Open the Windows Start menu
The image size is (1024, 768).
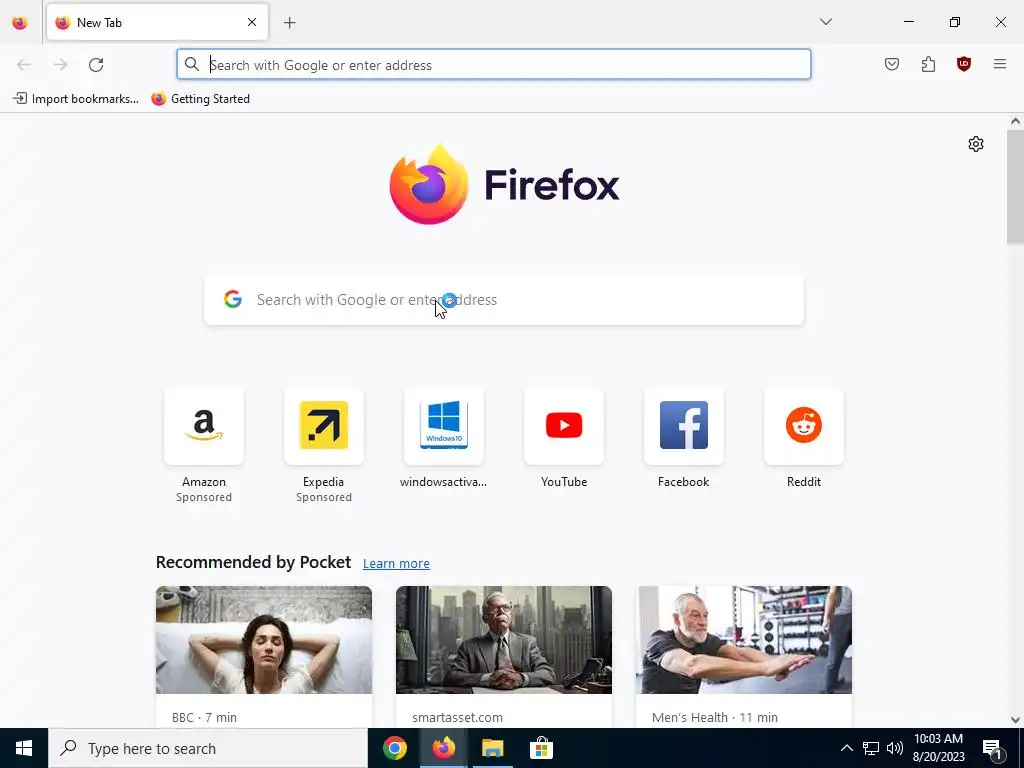24,748
